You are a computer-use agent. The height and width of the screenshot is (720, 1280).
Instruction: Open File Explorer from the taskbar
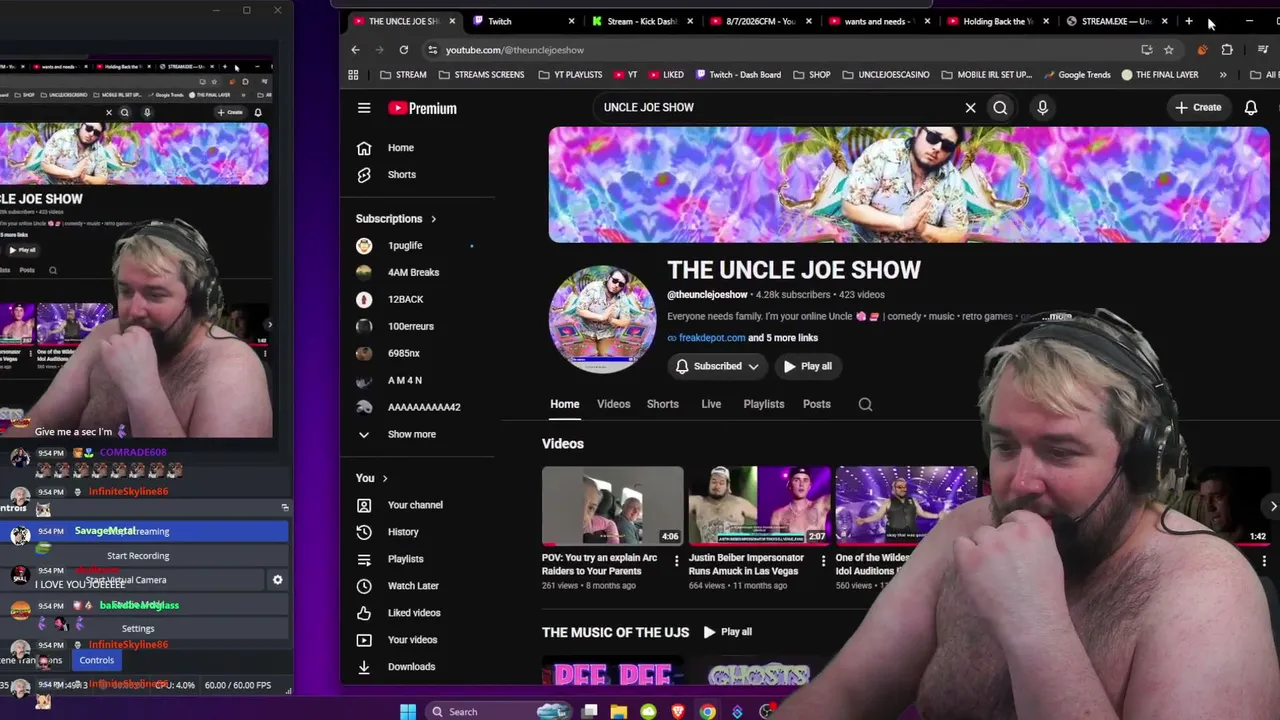point(619,712)
